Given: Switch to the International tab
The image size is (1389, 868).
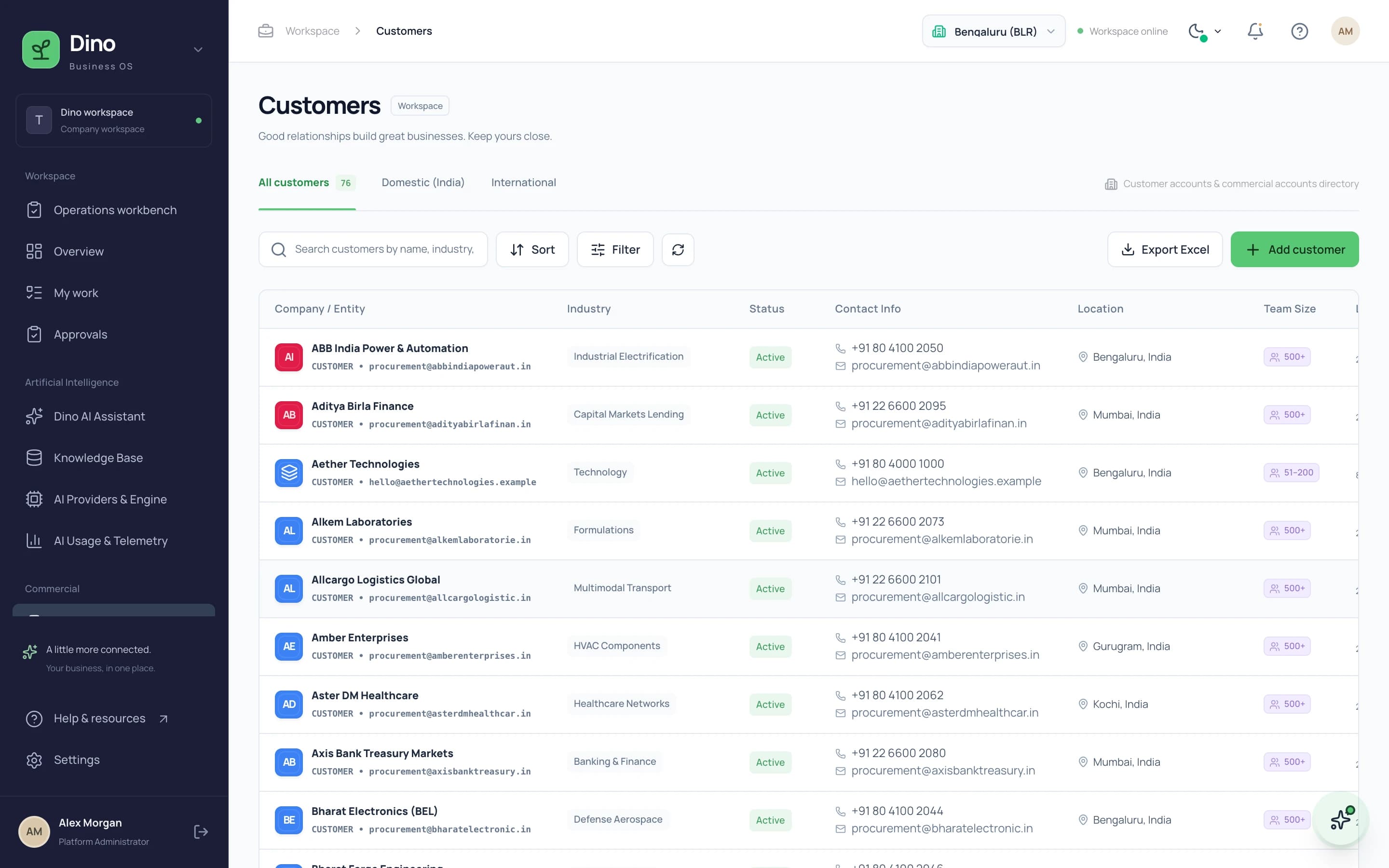Looking at the screenshot, I should point(523,183).
